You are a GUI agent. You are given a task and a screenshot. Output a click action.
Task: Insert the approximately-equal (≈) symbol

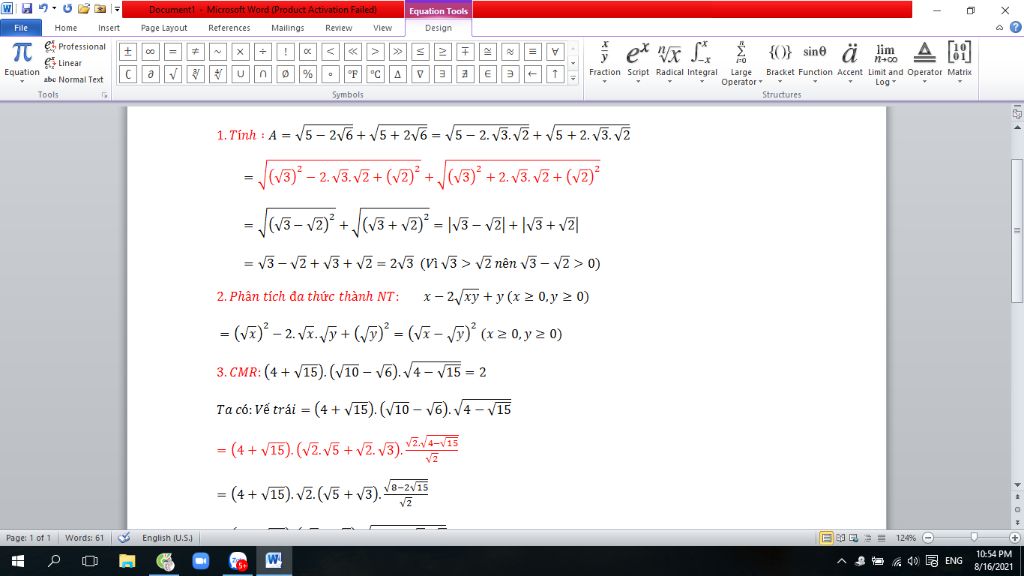[x=510, y=52]
